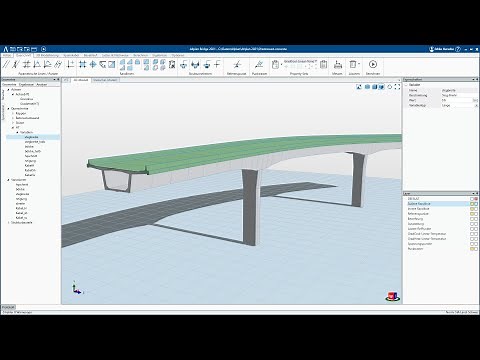Screen dimensions: 480x360
Task: Click the red swatch of DEFAULT layer
Action: [x=476, y=199]
